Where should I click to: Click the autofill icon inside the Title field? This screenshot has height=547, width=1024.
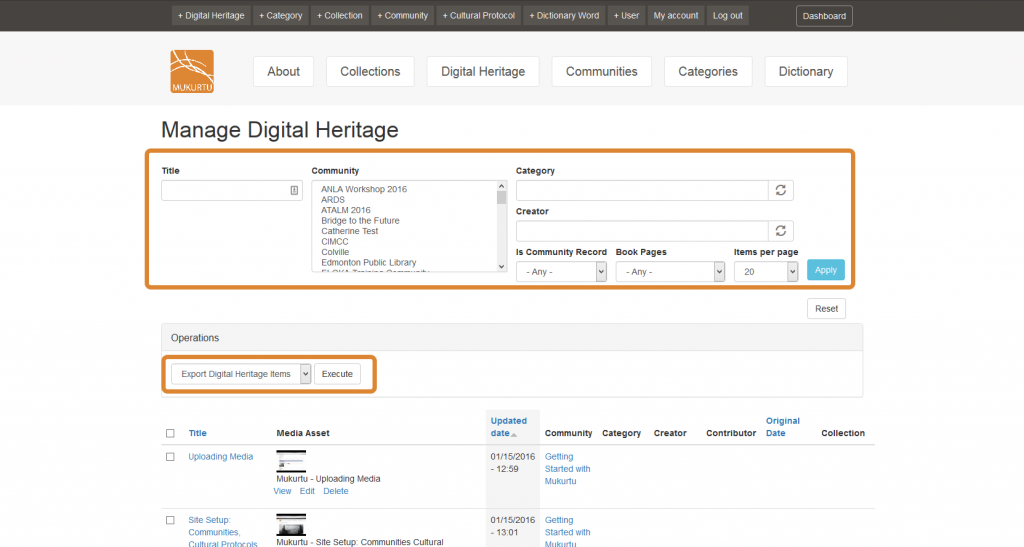pos(294,190)
